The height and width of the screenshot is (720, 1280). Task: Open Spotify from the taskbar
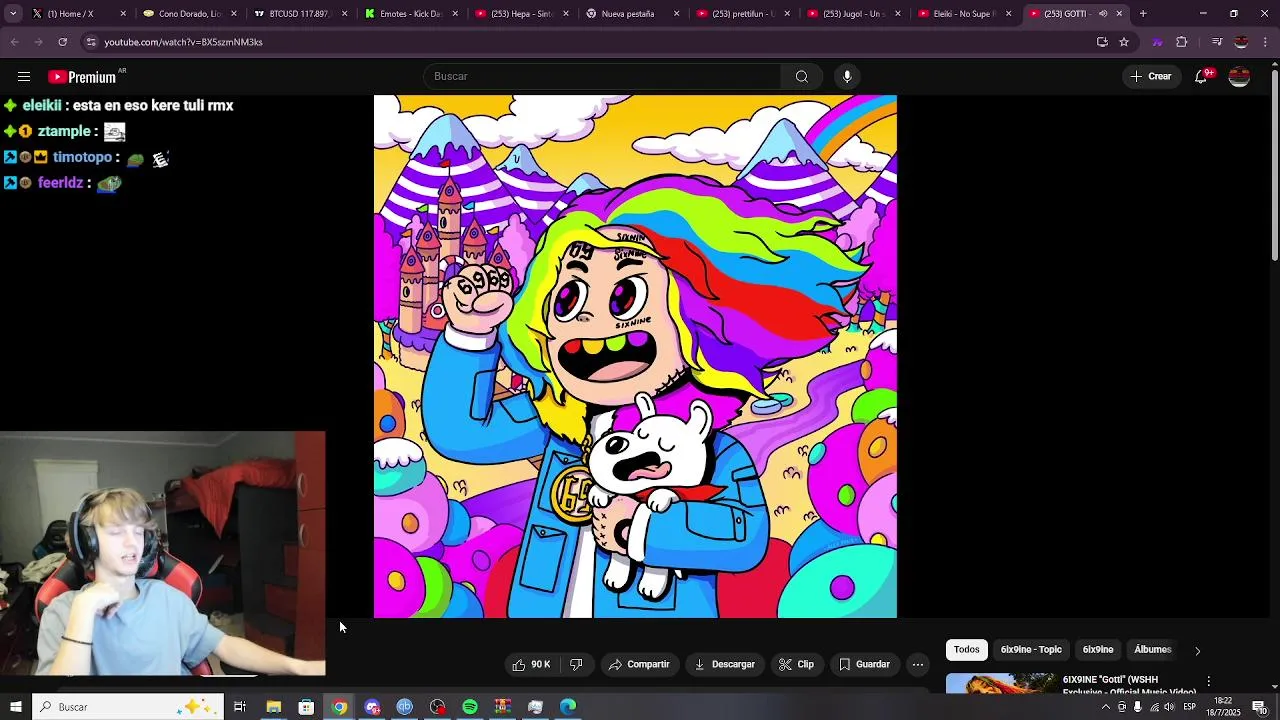pos(470,707)
